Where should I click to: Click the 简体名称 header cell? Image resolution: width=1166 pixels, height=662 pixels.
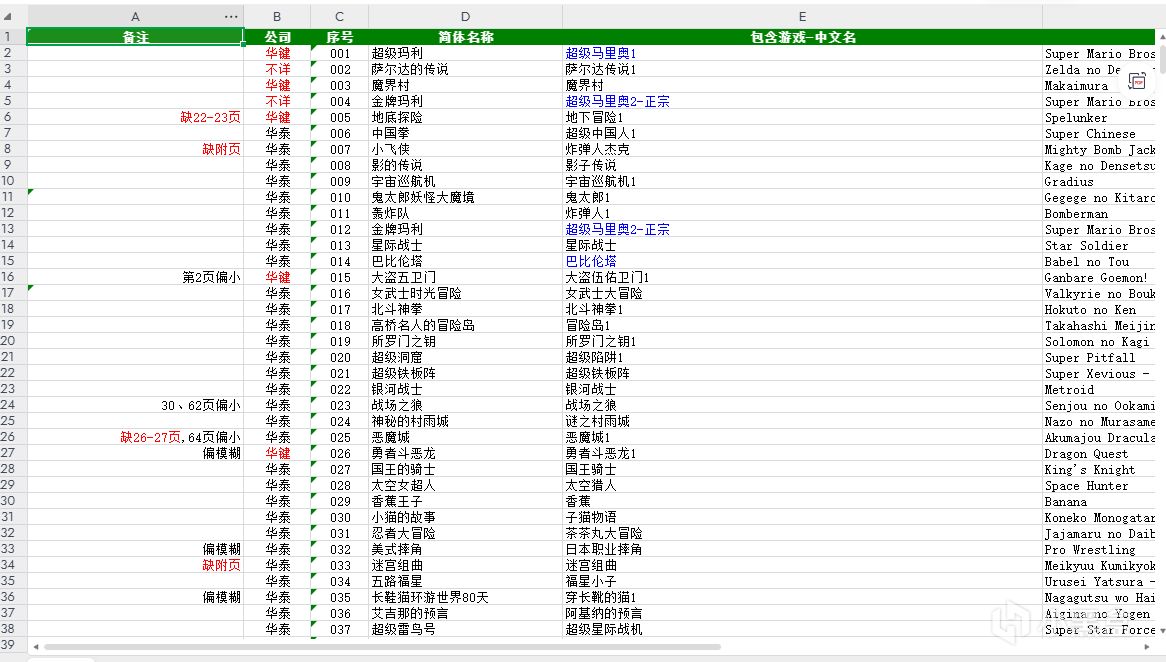click(x=466, y=37)
